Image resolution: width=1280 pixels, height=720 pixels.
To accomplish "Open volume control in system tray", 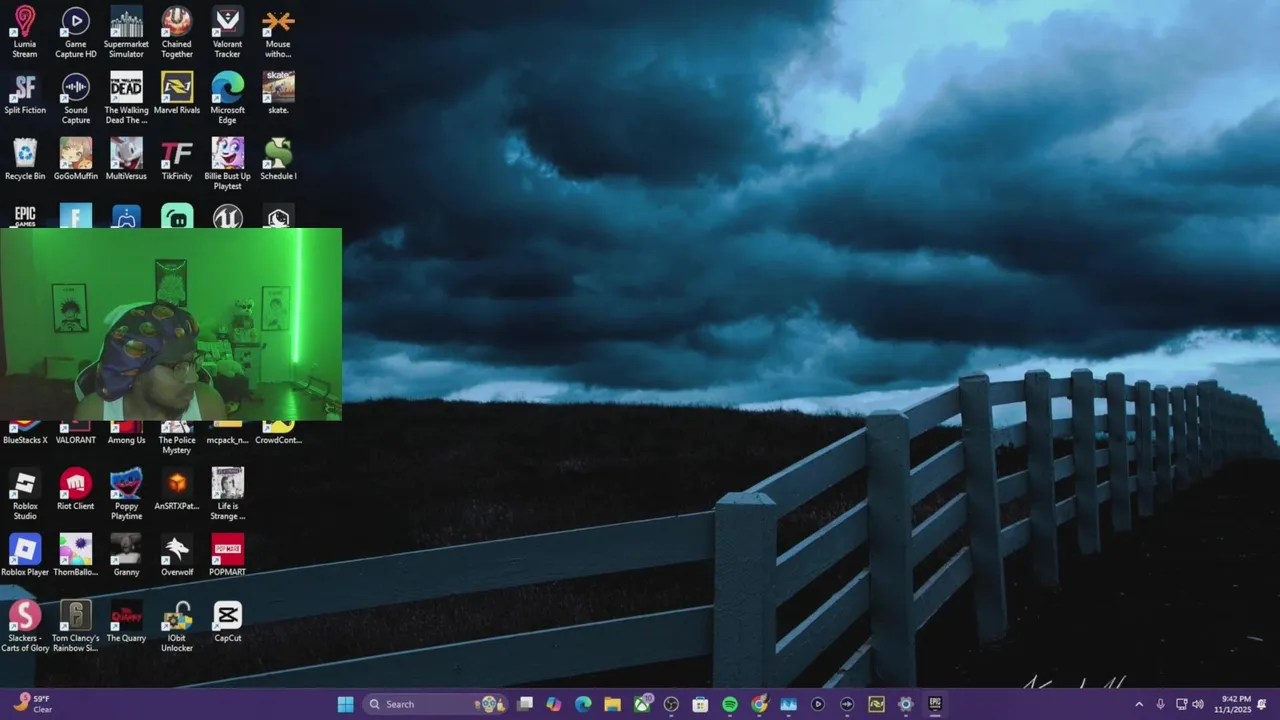I will (x=1198, y=704).
